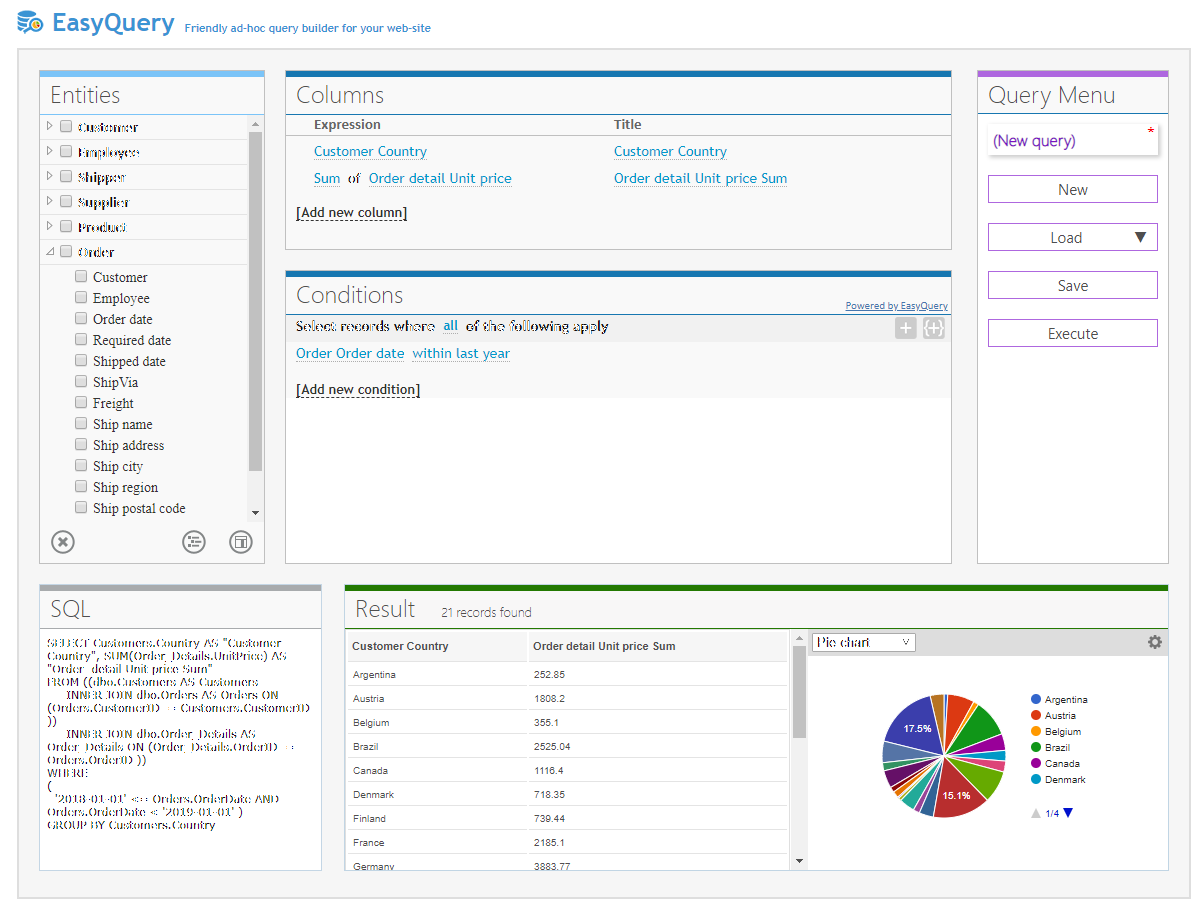Click Add new condition link
The height and width of the screenshot is (905, 1201).
358,390
